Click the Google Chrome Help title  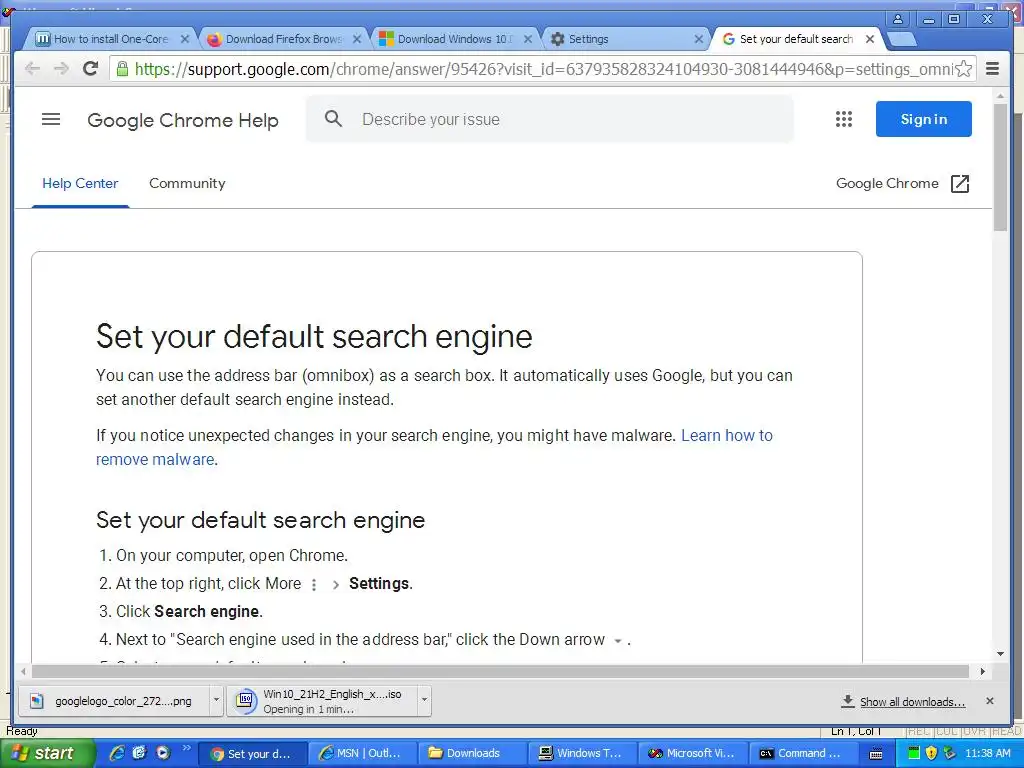click(183, 120)
